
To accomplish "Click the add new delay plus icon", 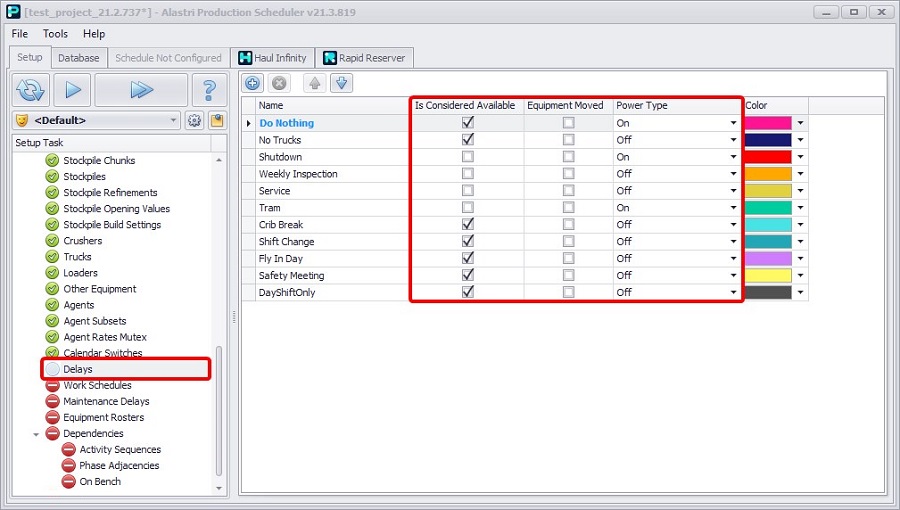I will (x=253, y=83).
